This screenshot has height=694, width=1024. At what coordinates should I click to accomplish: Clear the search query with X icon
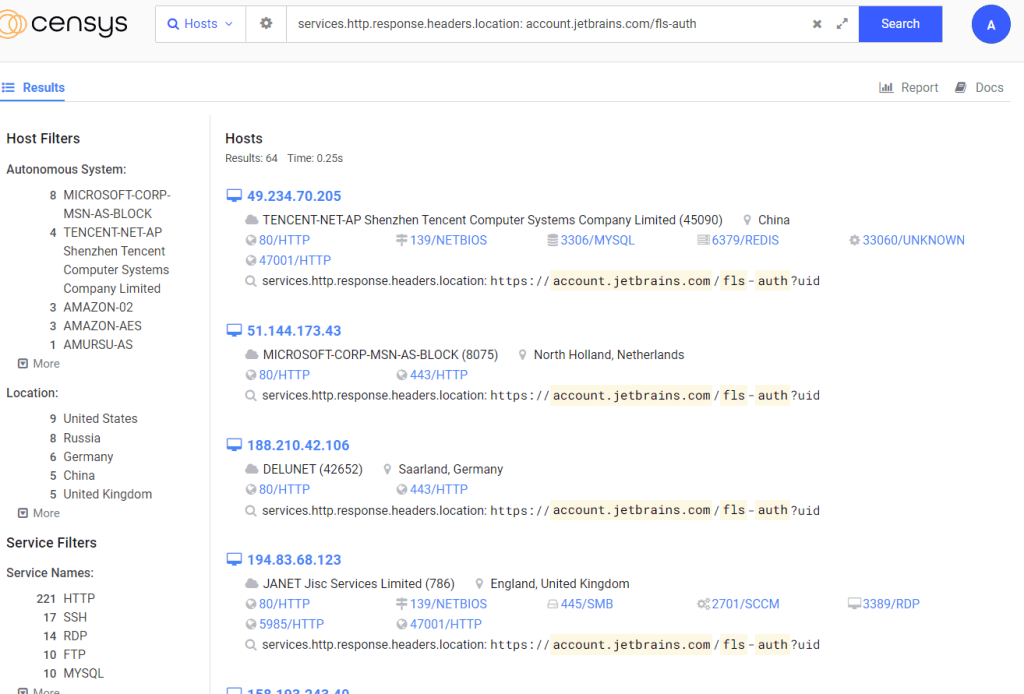click(x=817, y=24)
